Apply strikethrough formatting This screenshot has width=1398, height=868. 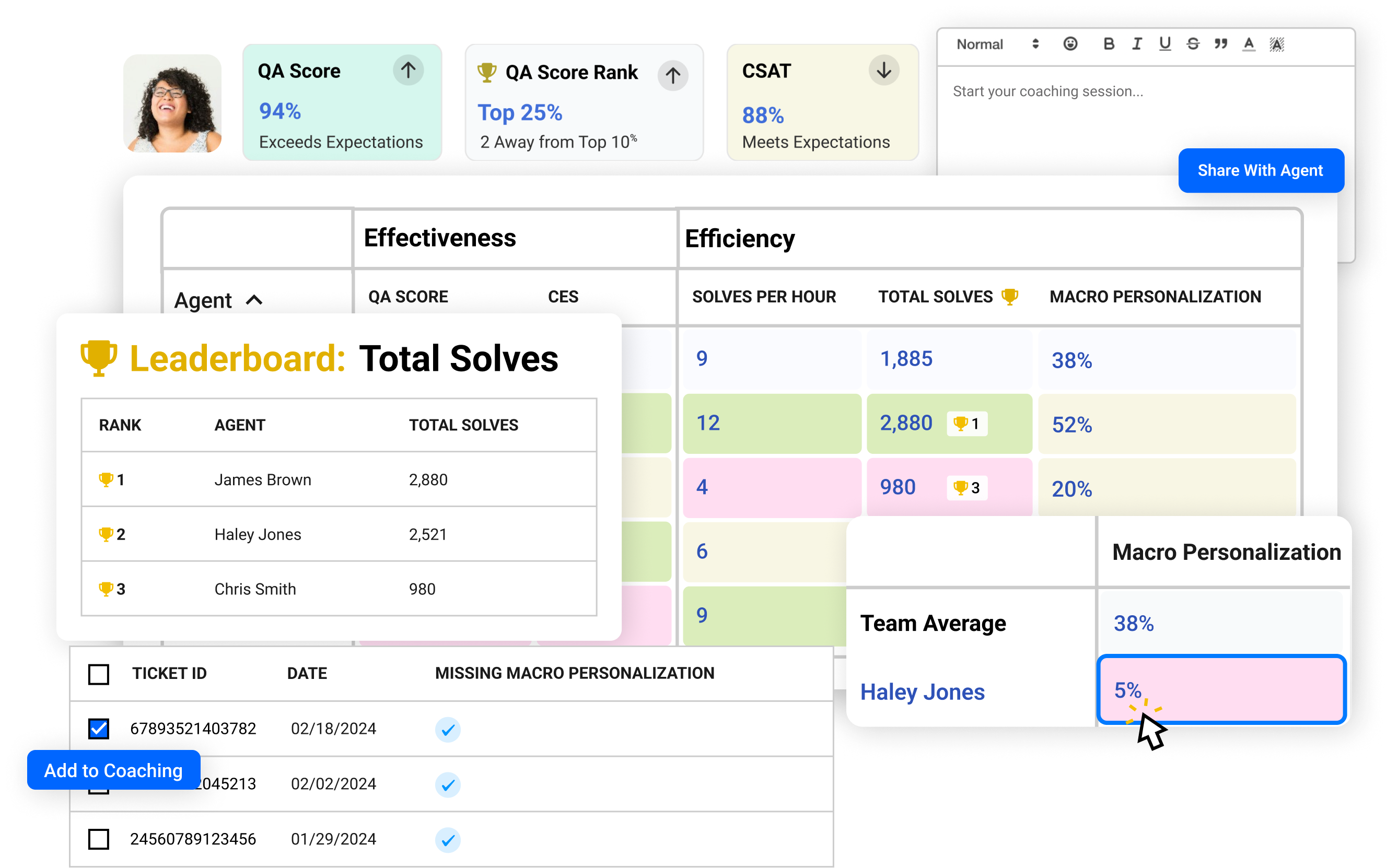click(x=1193, y=44)
